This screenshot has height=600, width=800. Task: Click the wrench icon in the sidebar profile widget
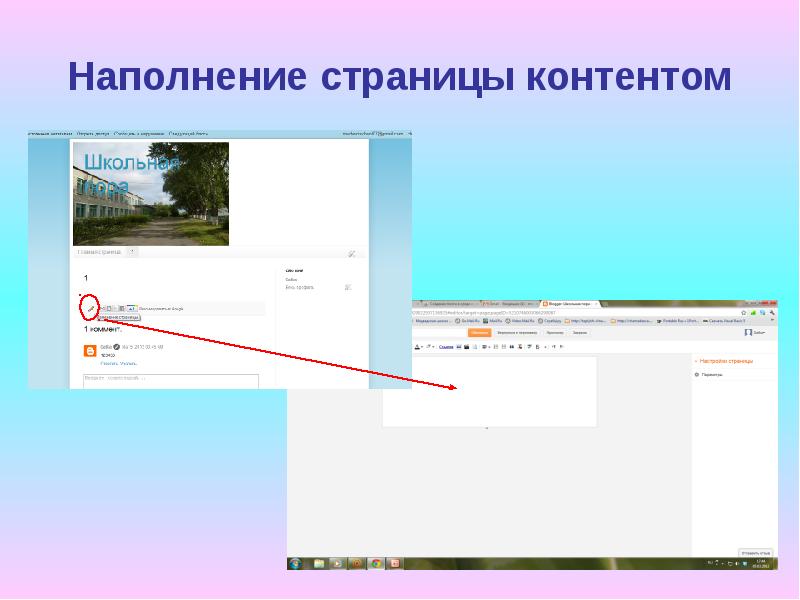[348, 287]
